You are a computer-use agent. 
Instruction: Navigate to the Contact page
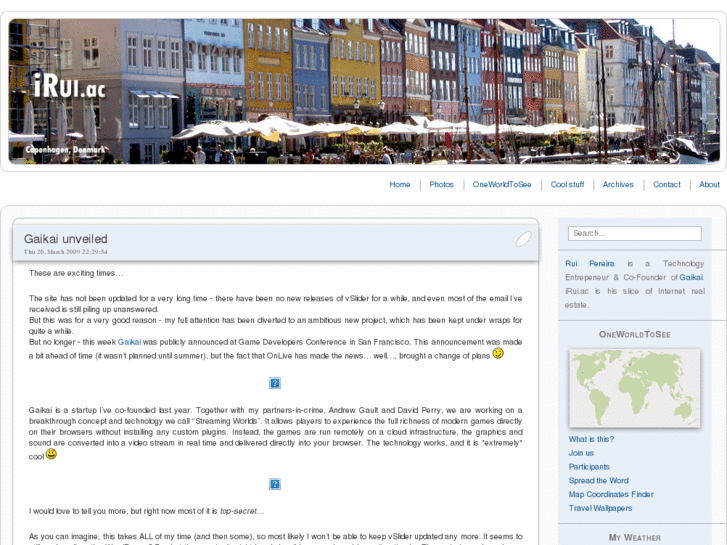[666, 185]
